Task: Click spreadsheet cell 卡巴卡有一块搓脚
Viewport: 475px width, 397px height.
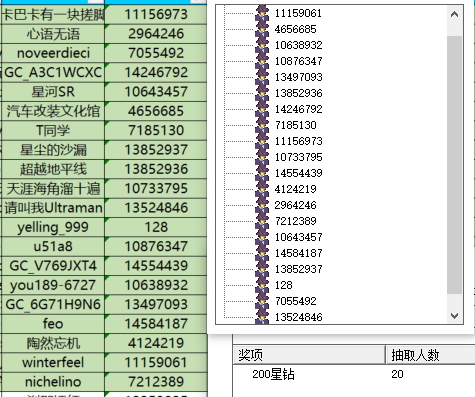Action: tap(53, 14)
